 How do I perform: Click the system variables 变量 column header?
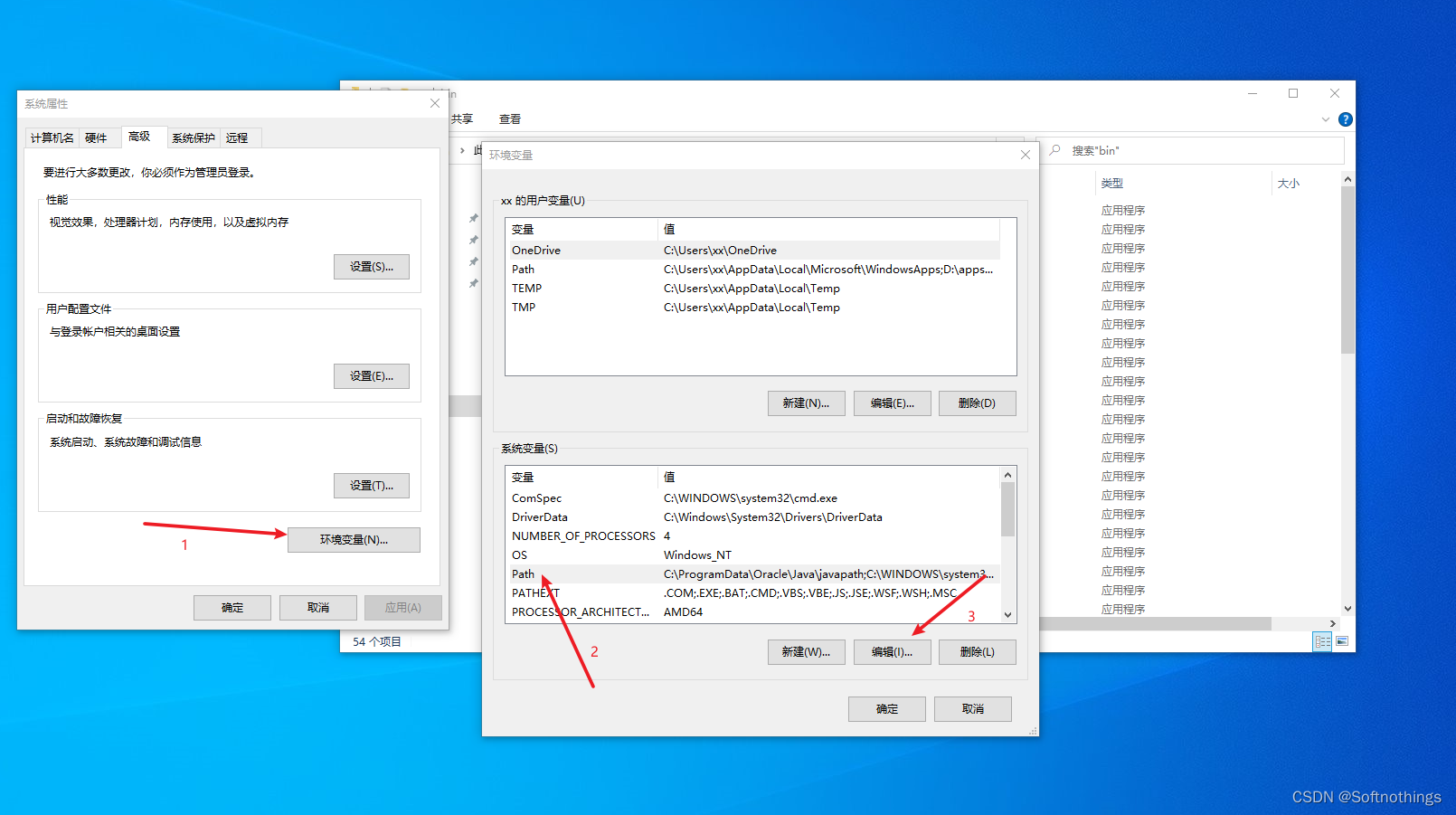581,478
